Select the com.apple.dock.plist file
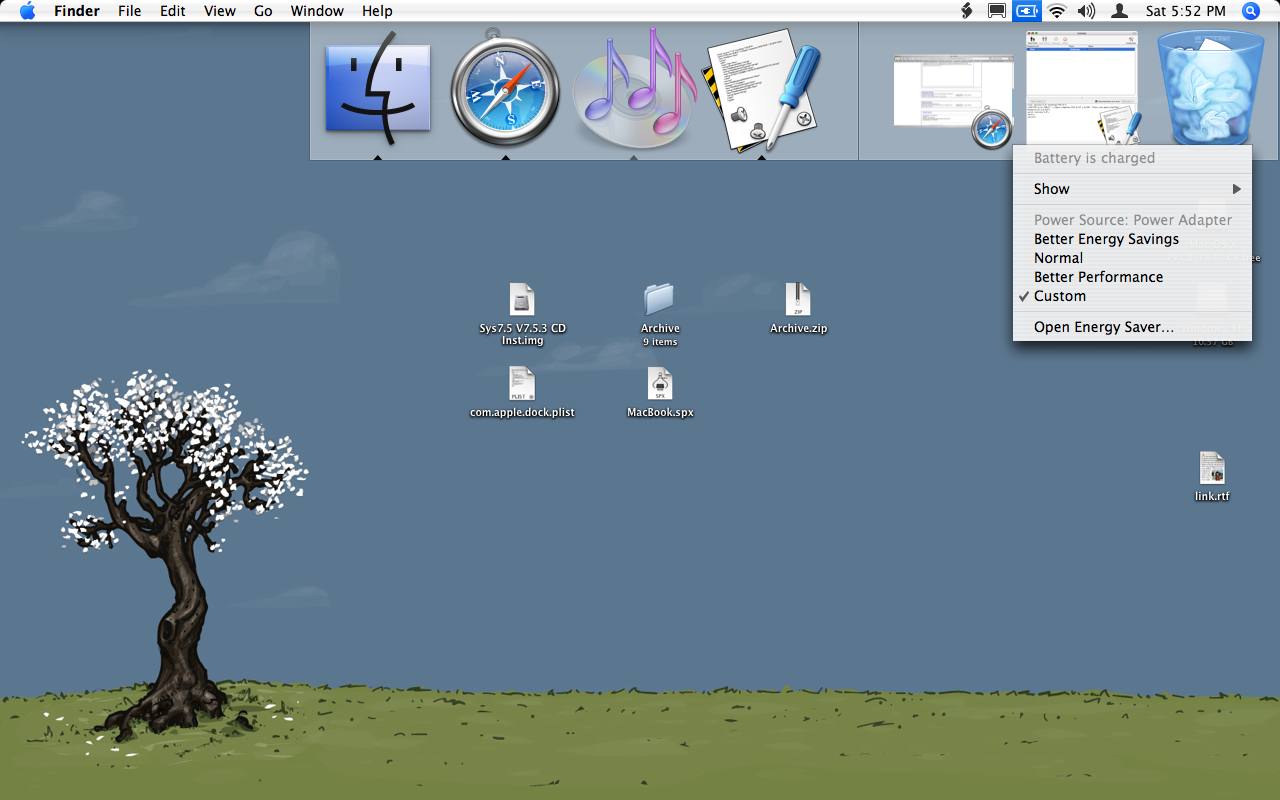Viewport: 1280px width, 800px height. (x=522, y=392)
